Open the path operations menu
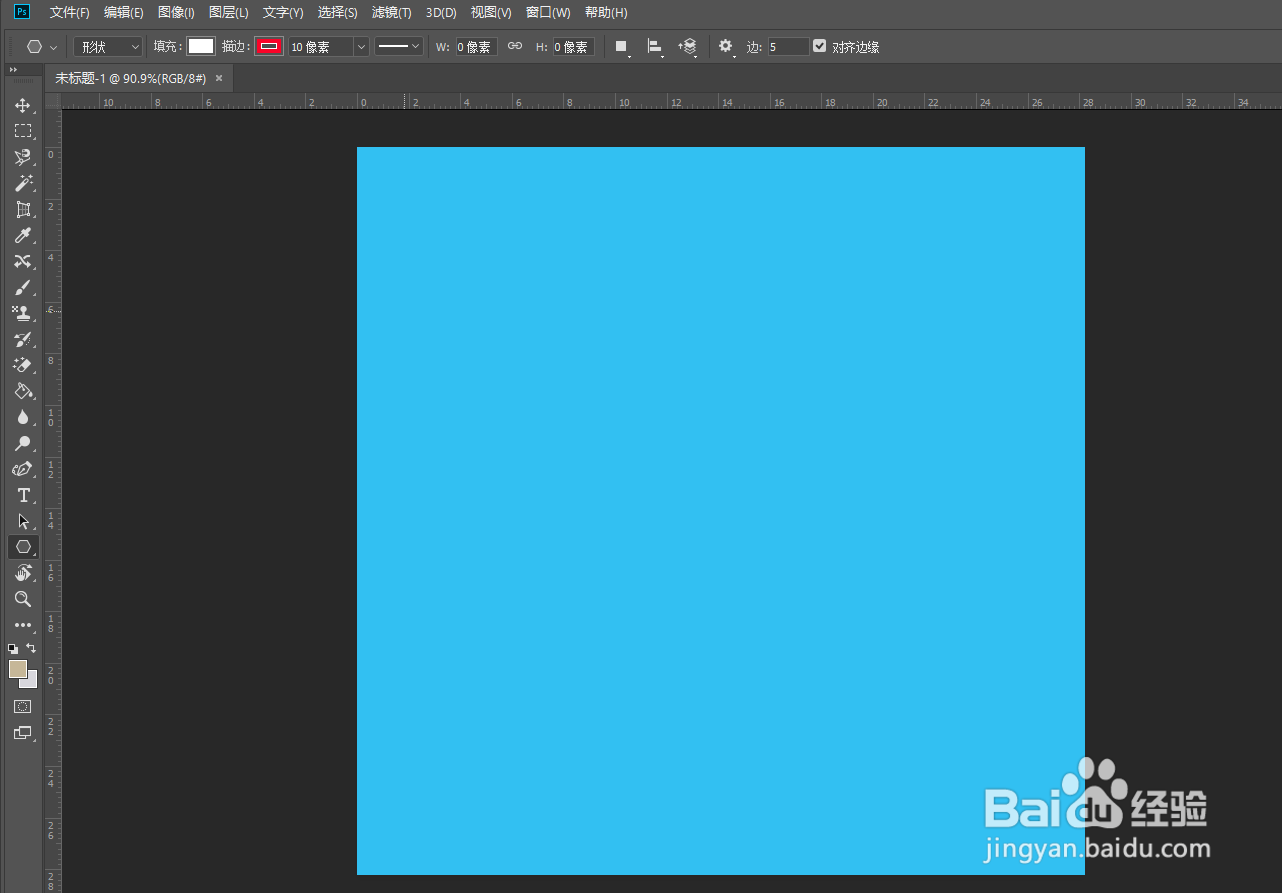The width and height of the screenshot is (1282, 893). coord(621,46)
